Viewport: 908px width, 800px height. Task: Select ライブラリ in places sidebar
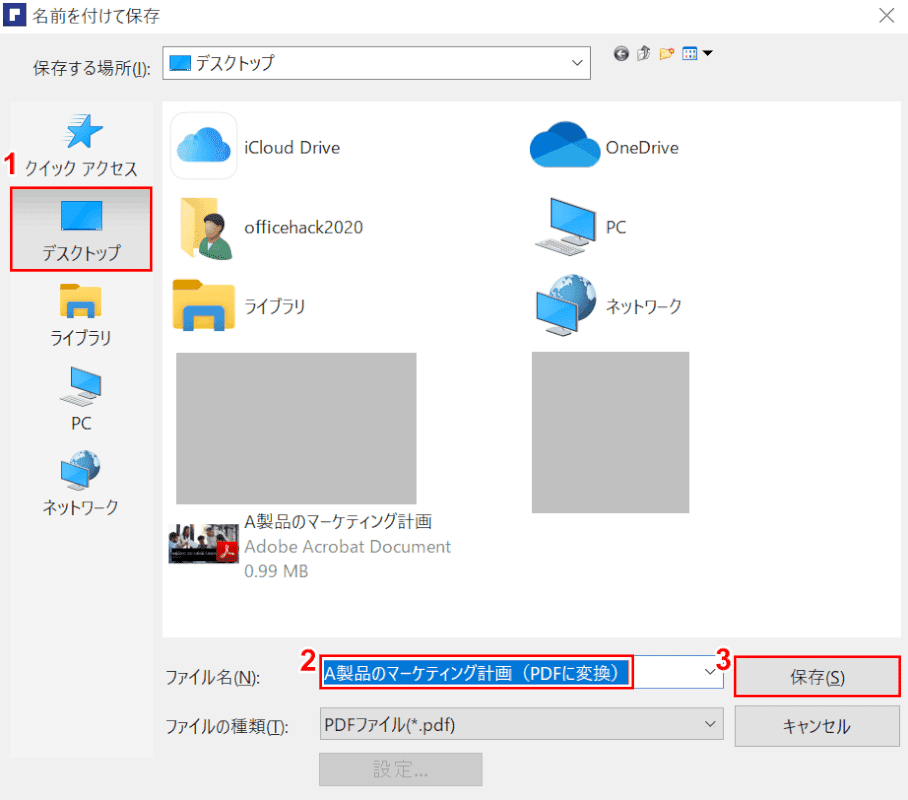coord(80,315)
